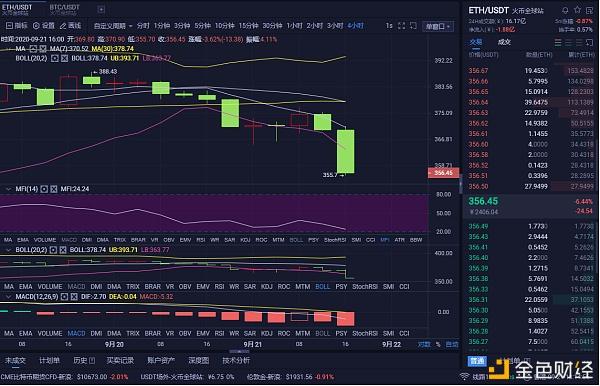Viewport: 600px width, 386px height.
Task: Open 单窗口 window layout dropdown
Action: coord(438,26)
